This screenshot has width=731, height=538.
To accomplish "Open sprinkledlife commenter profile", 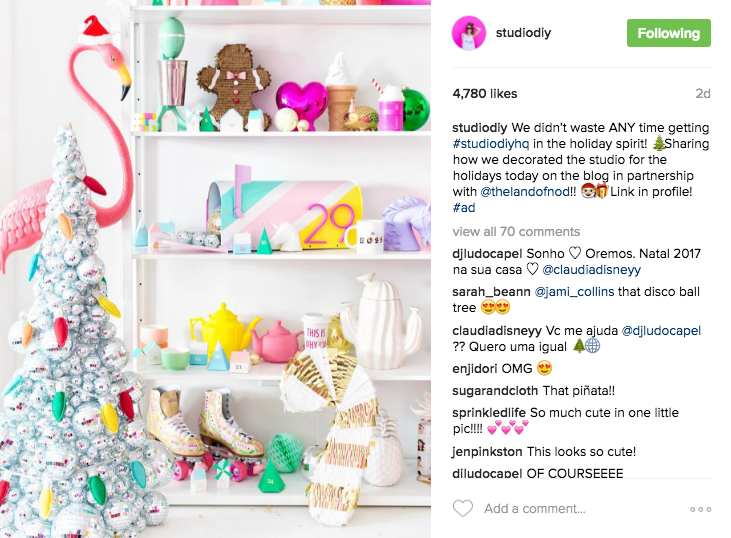I will [x=489, y=413].
